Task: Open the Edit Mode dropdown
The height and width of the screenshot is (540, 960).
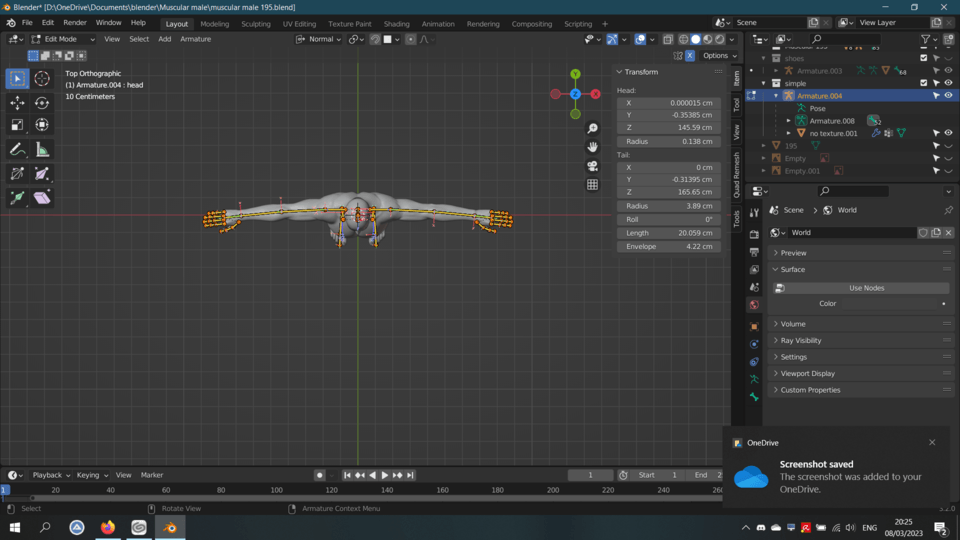Action: pos(63,39)
